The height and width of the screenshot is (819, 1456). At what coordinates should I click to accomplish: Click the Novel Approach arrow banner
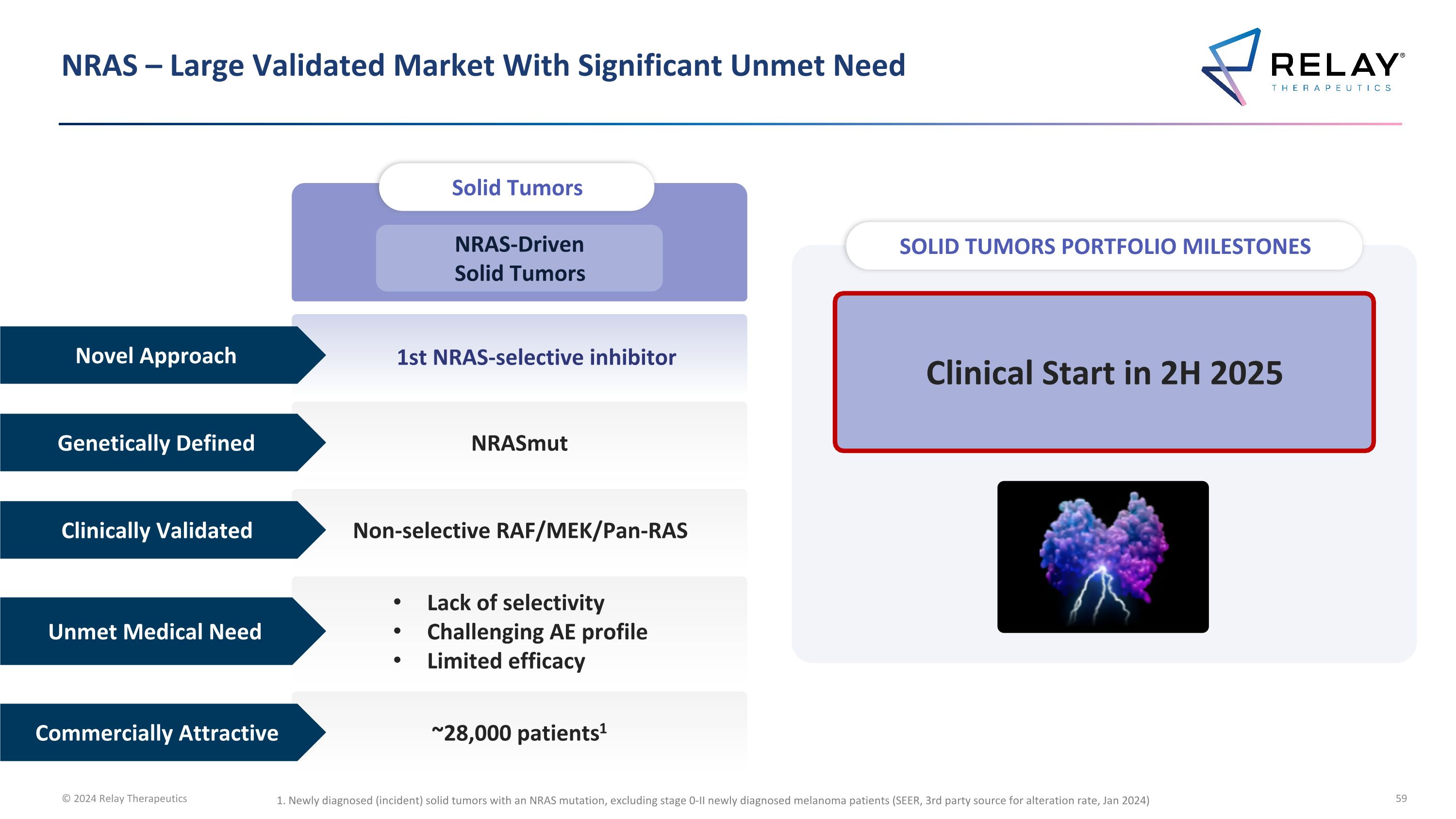(x=156, y=355)
